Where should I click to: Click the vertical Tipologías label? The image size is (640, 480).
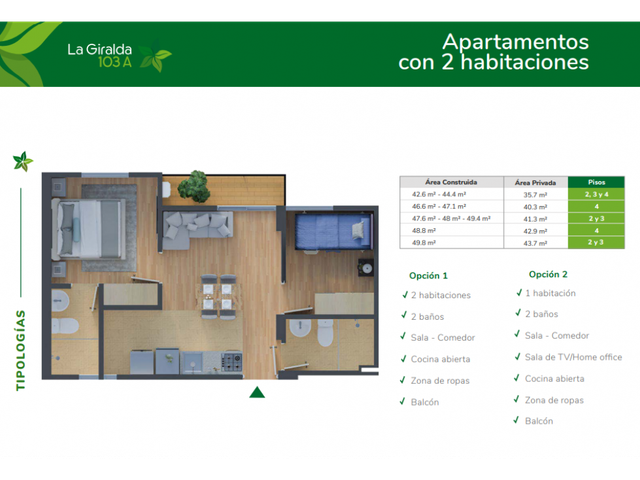point(20,351)
